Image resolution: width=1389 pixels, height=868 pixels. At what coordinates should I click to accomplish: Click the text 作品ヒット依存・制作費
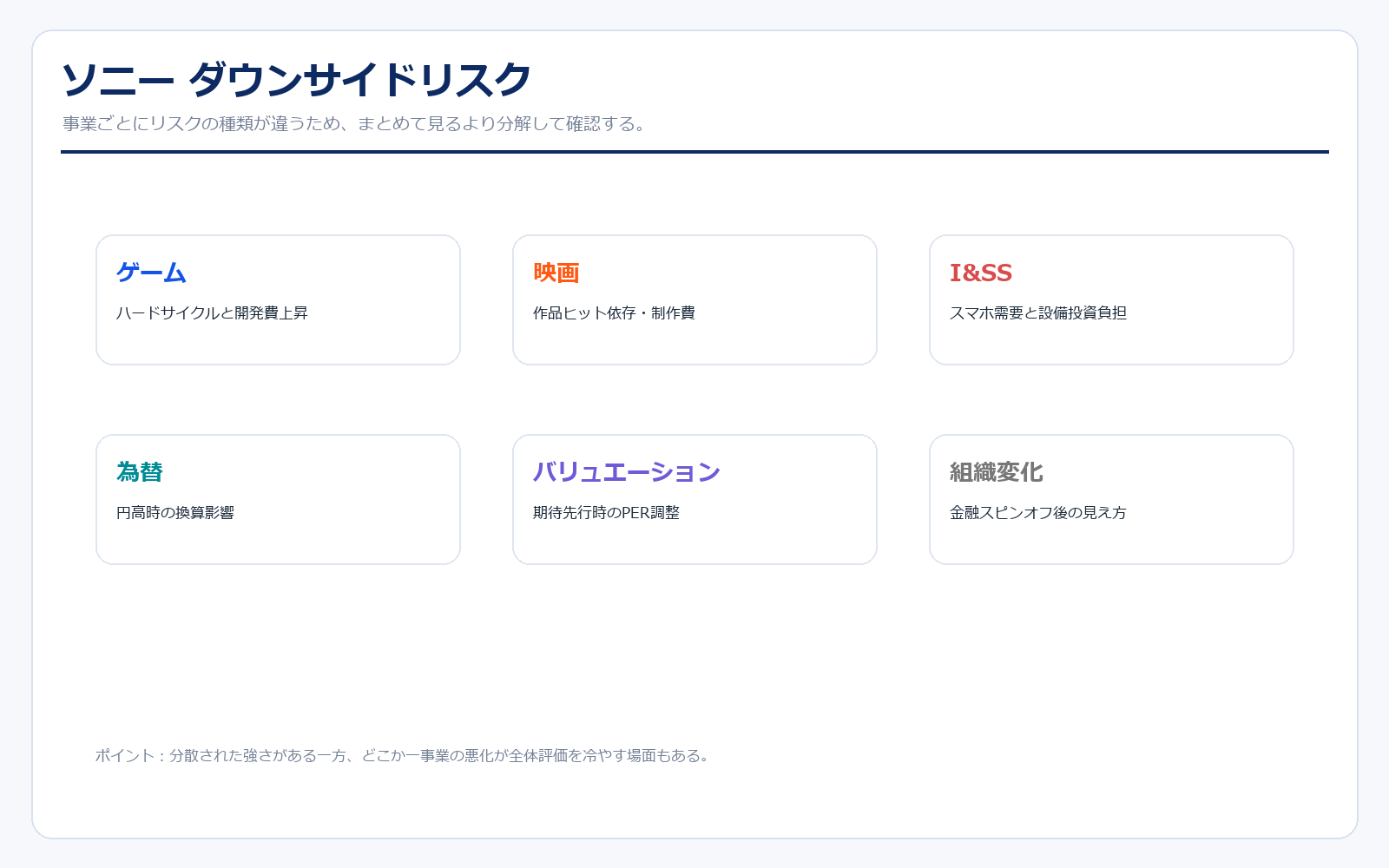[614, 313]
